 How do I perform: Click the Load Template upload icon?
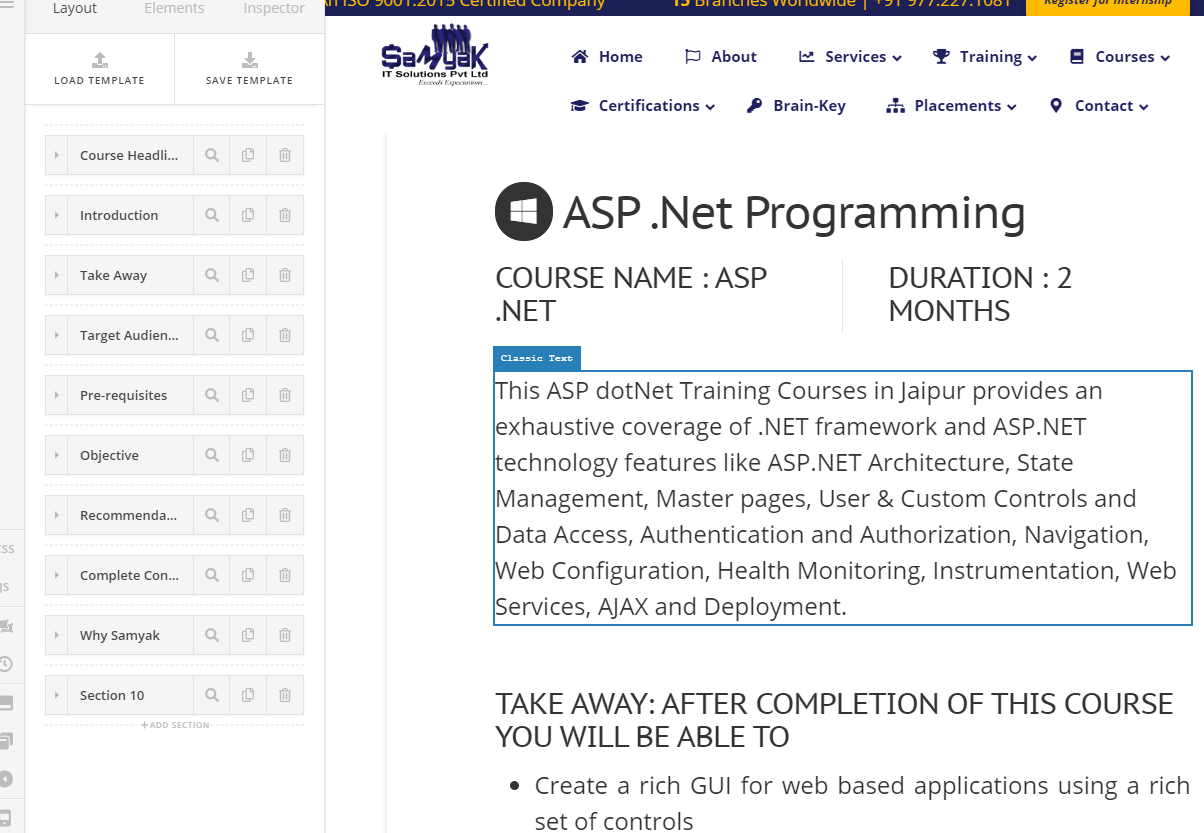click(99, 60)
